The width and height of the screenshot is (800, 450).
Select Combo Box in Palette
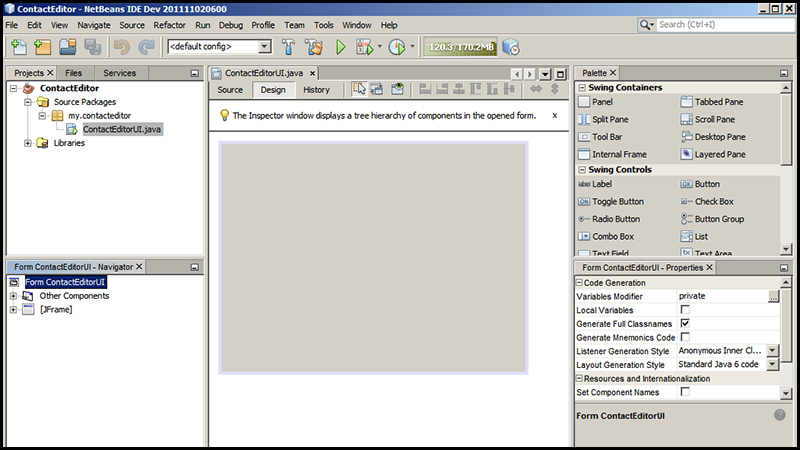[x=606, y=236]
